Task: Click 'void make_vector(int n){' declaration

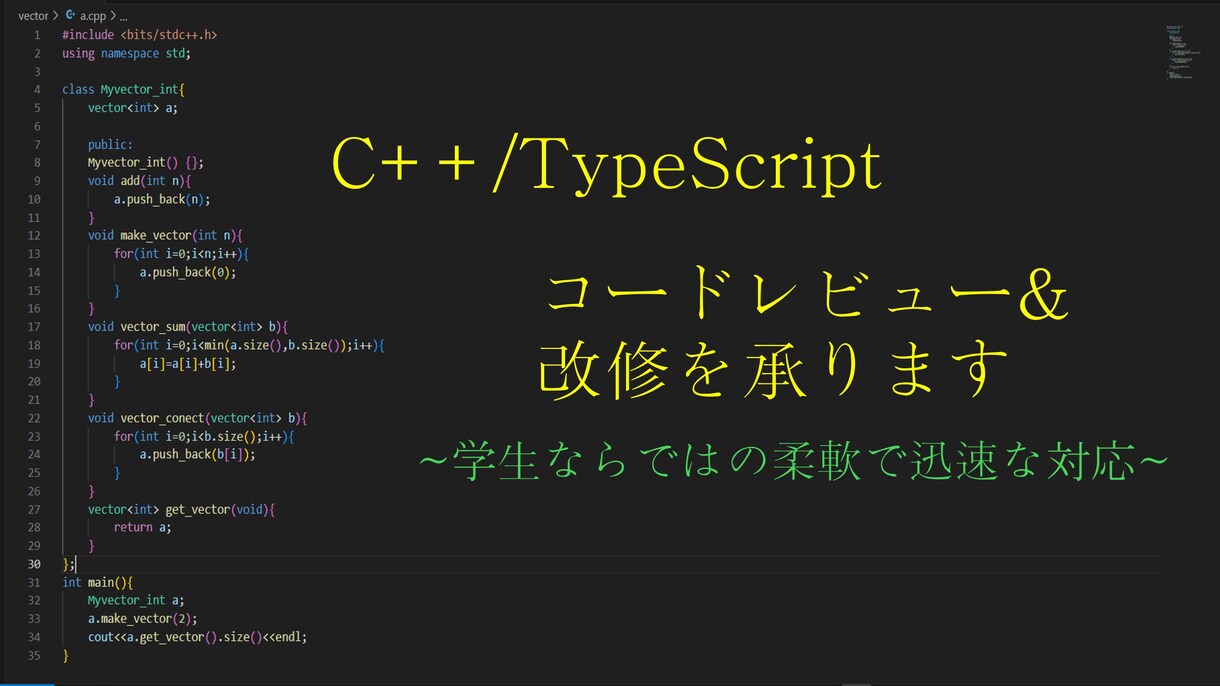Action: point(165,235)
